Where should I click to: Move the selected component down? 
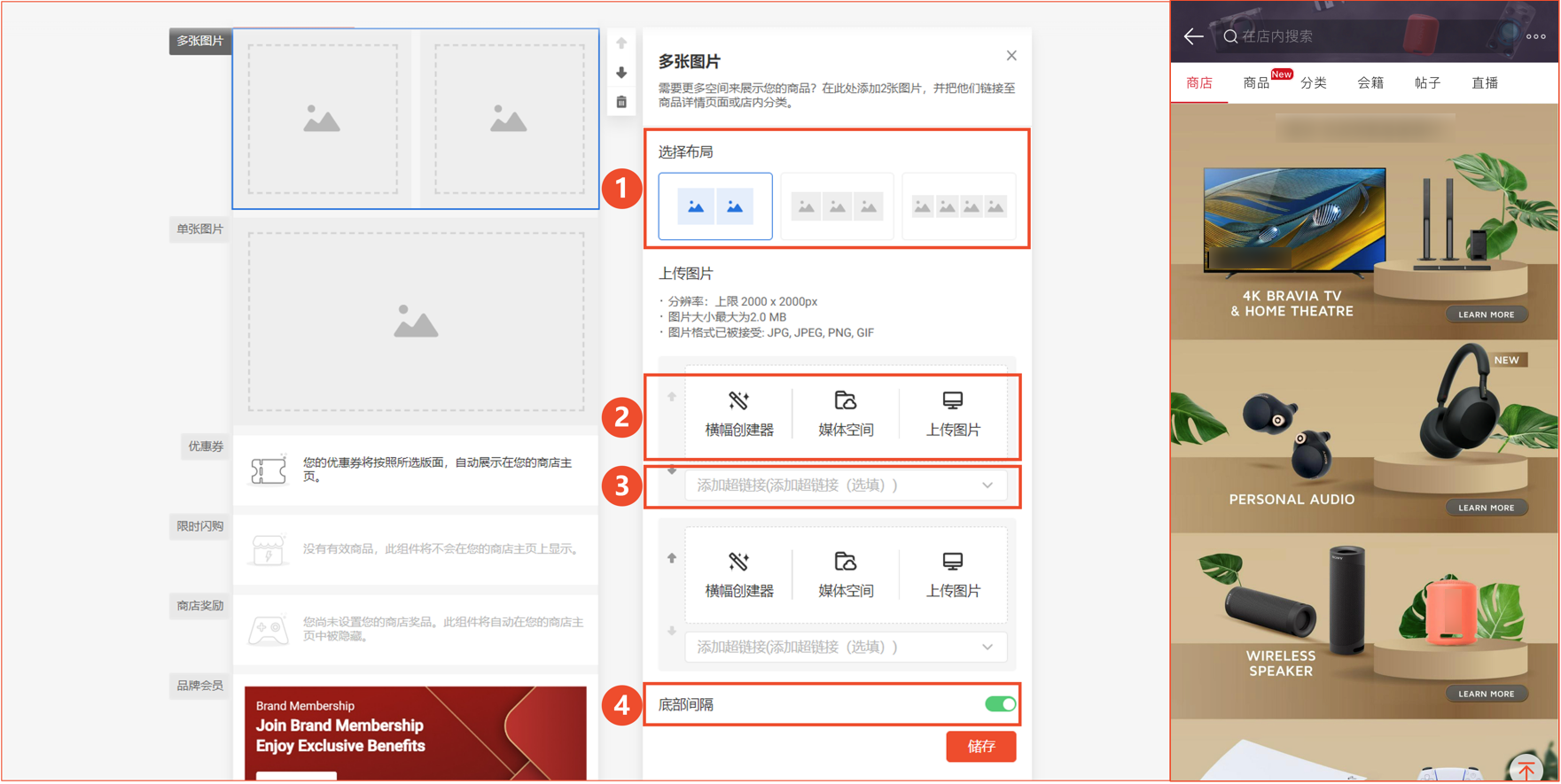pos(621,73)
